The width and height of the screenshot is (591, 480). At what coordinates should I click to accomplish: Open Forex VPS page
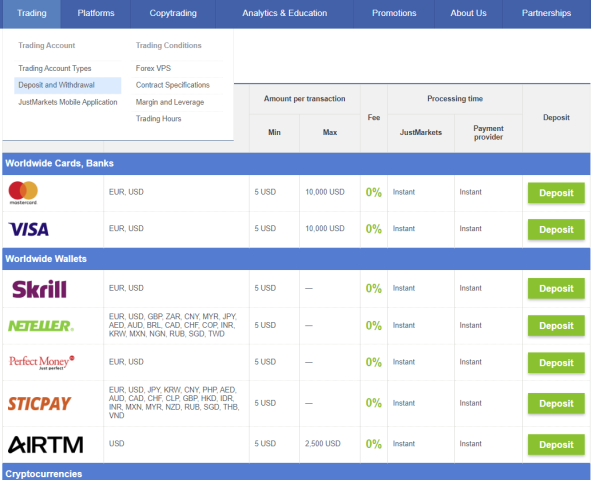153,68
